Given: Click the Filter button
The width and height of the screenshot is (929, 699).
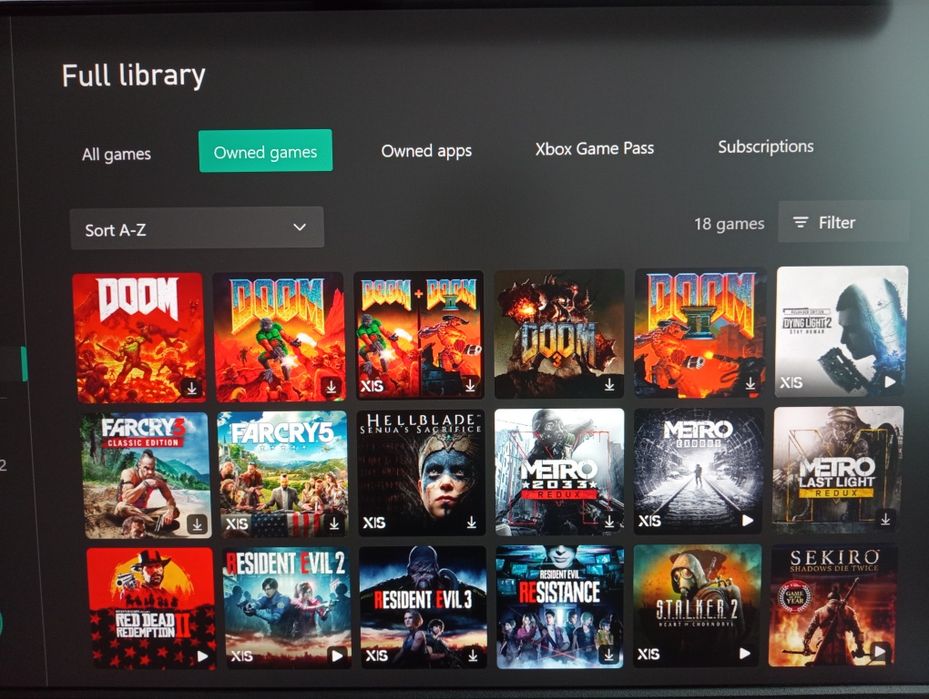Looking at the screenshot, I should point(843,222).
